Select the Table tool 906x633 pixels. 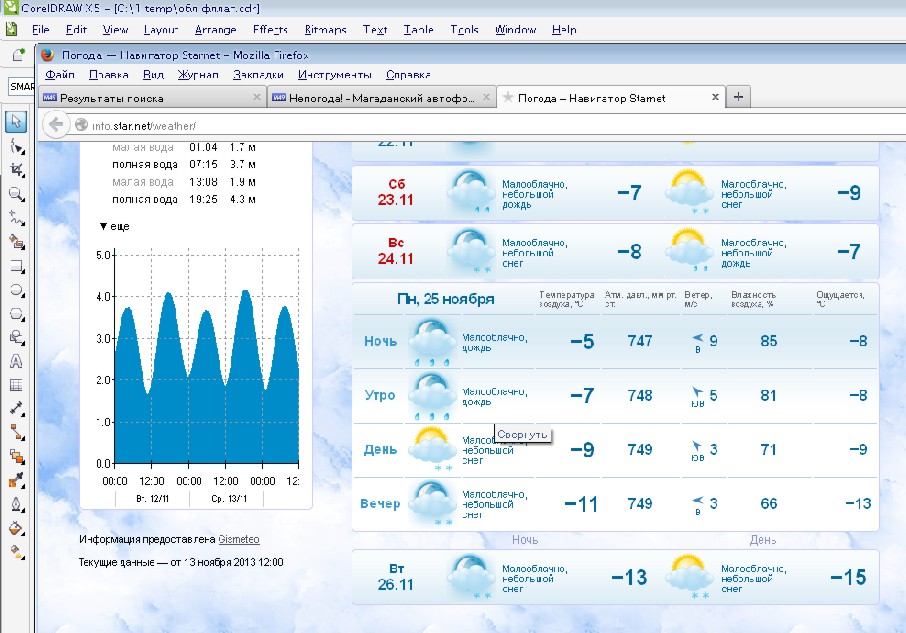click(16, 385)
